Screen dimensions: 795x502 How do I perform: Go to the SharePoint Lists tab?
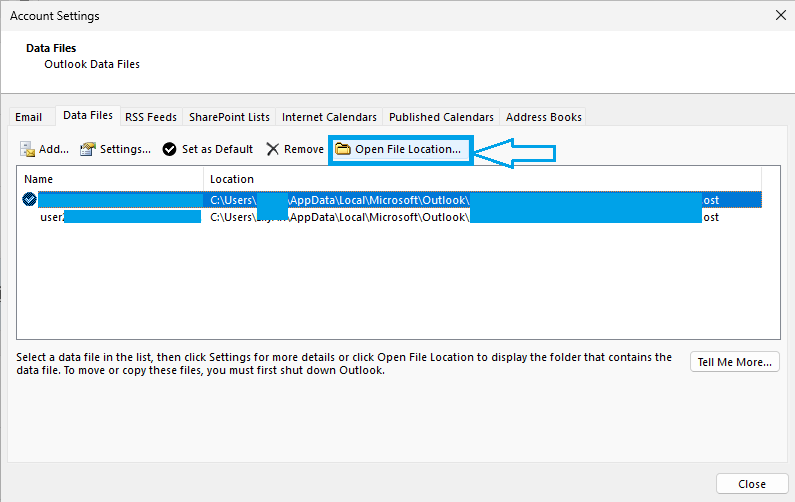point(229,117)
